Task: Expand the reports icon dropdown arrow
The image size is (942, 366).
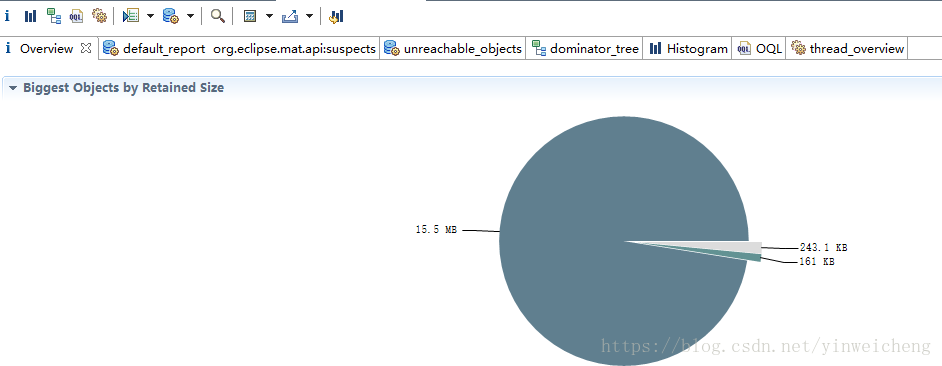Action: pos(150,16)
